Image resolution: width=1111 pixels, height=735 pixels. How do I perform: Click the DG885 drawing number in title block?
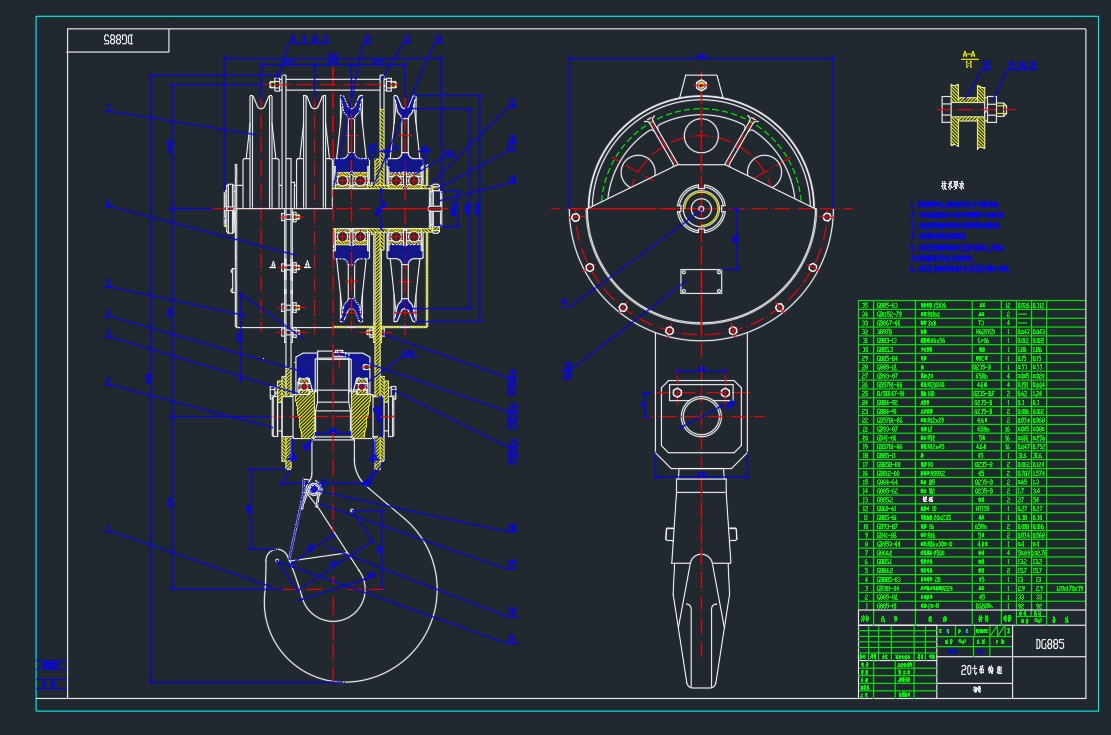coord(1049,644)
